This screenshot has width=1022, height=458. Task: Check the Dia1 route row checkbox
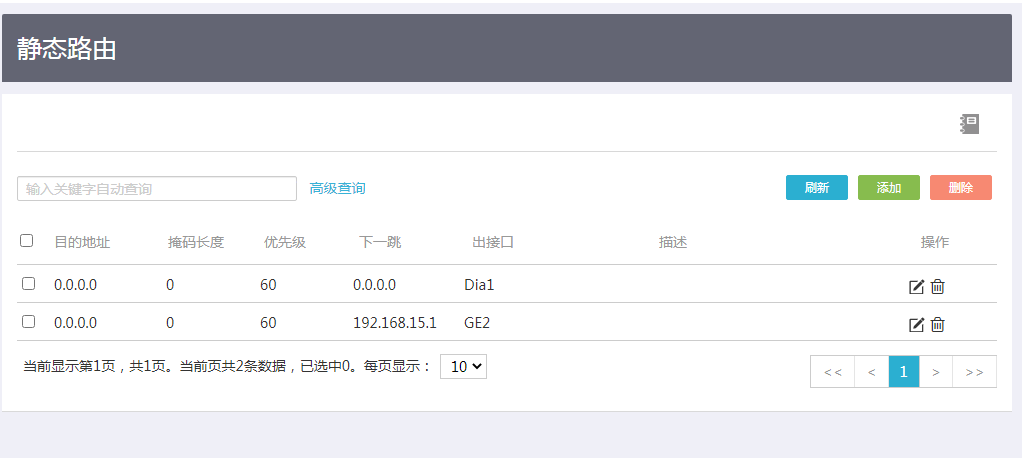click(x=28, y=284)
